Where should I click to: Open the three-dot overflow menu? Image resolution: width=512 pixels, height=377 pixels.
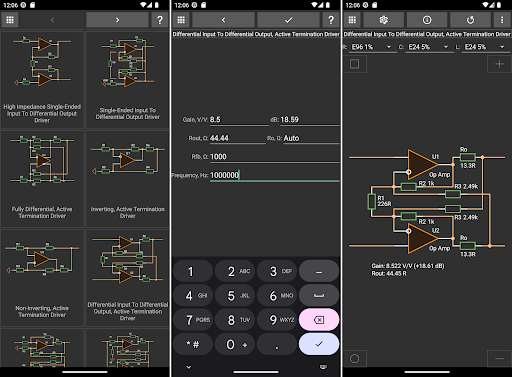point(502,20)
